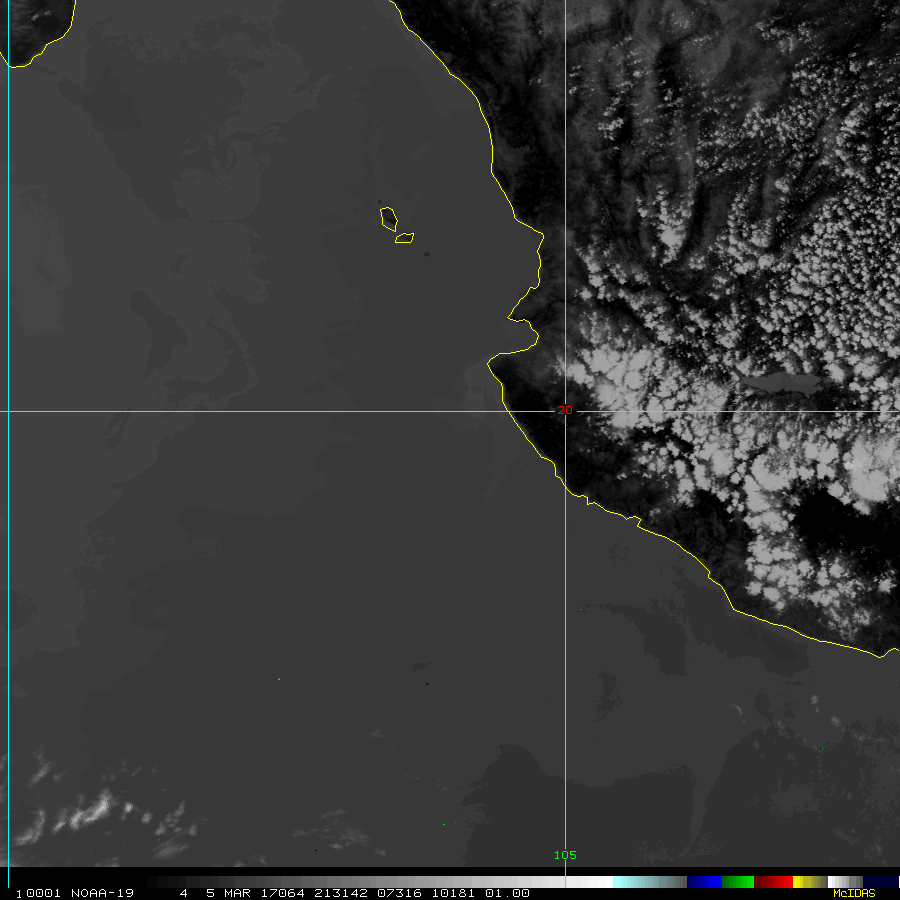Click the MAR month text in the footer

point(237,893)
